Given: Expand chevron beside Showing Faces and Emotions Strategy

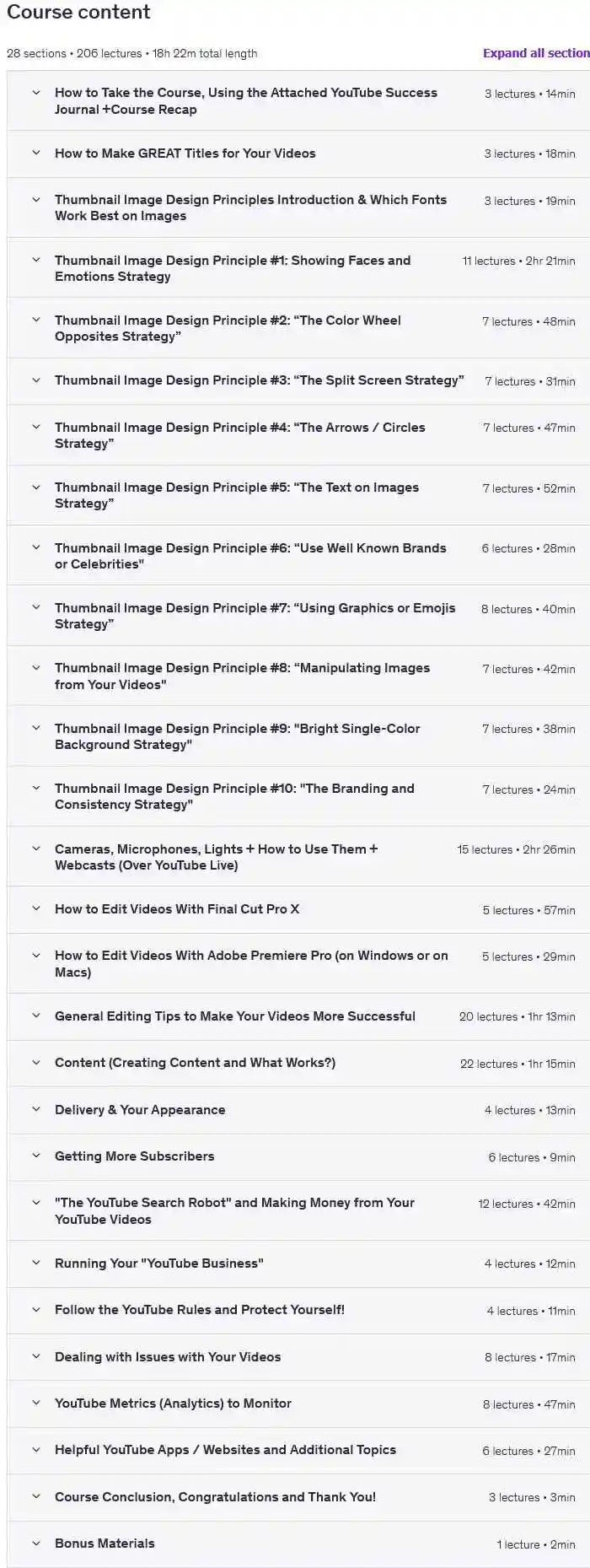Looking at the screenshot, I should pos(36,261).
